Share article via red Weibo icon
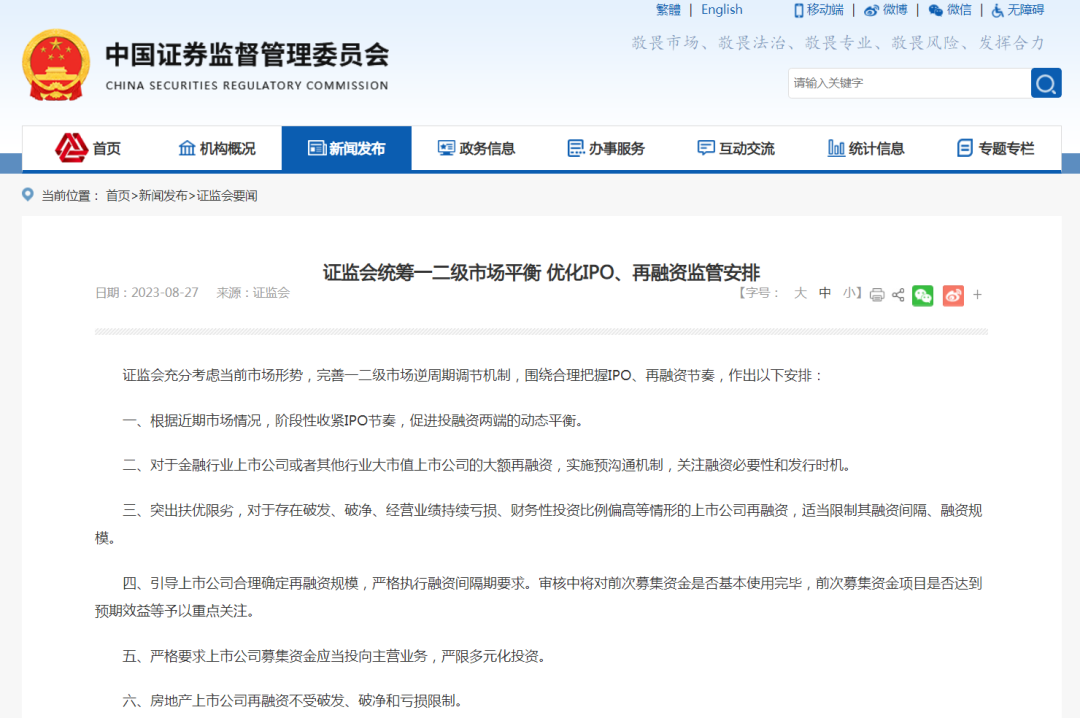Screen dimensions: 1080x718 coord(953,295)
